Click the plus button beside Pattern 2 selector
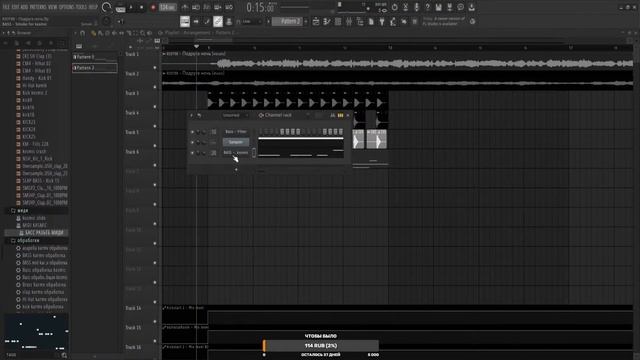This screenshot has width=640, height=360. pos(306,21)
